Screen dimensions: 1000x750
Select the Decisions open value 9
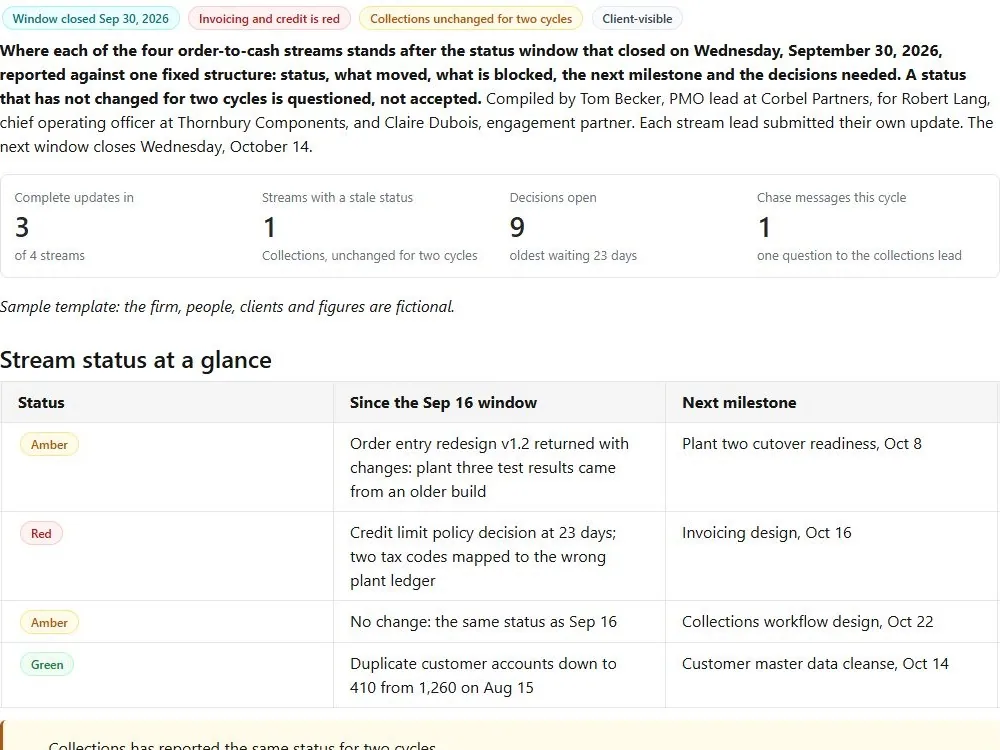click(x=517, y=227)
